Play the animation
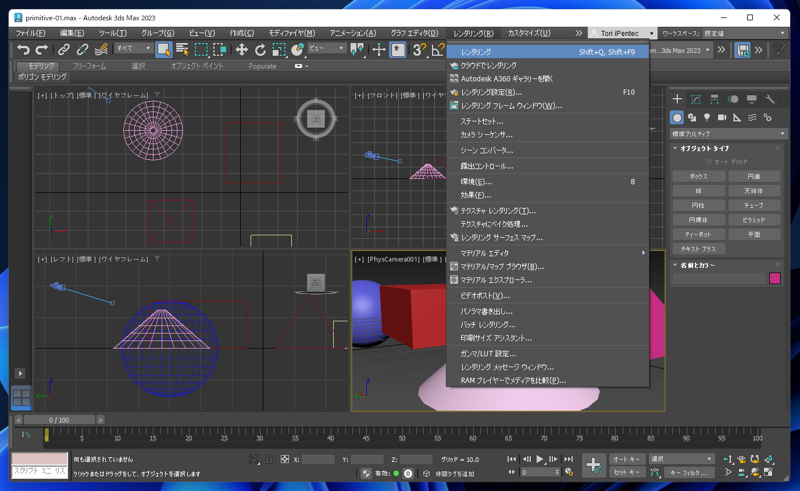 (x=540, y=459)
